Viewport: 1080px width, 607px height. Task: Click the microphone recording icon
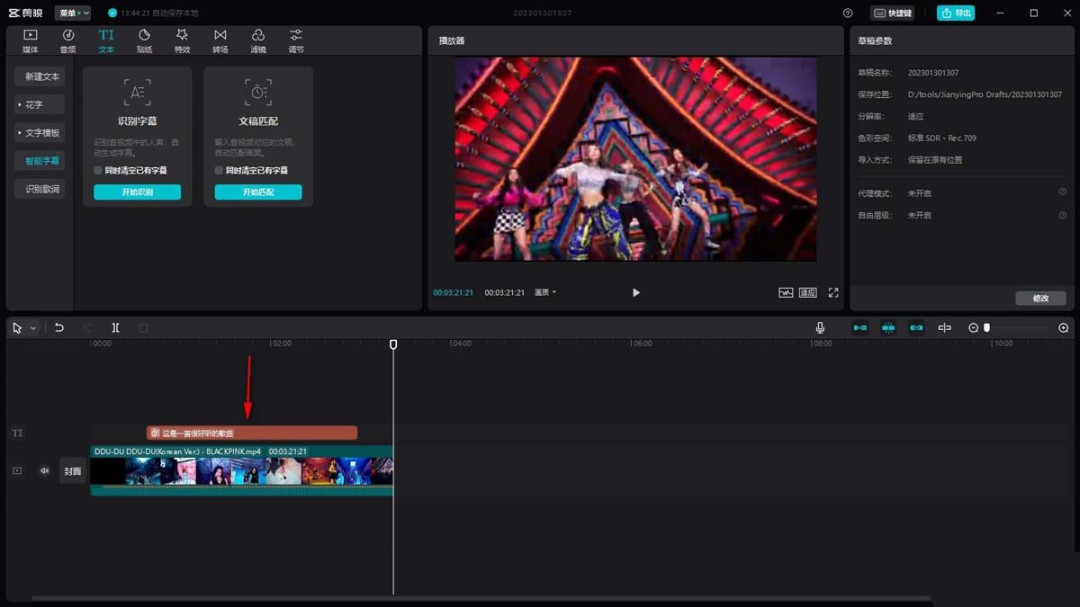pos(820,327)
